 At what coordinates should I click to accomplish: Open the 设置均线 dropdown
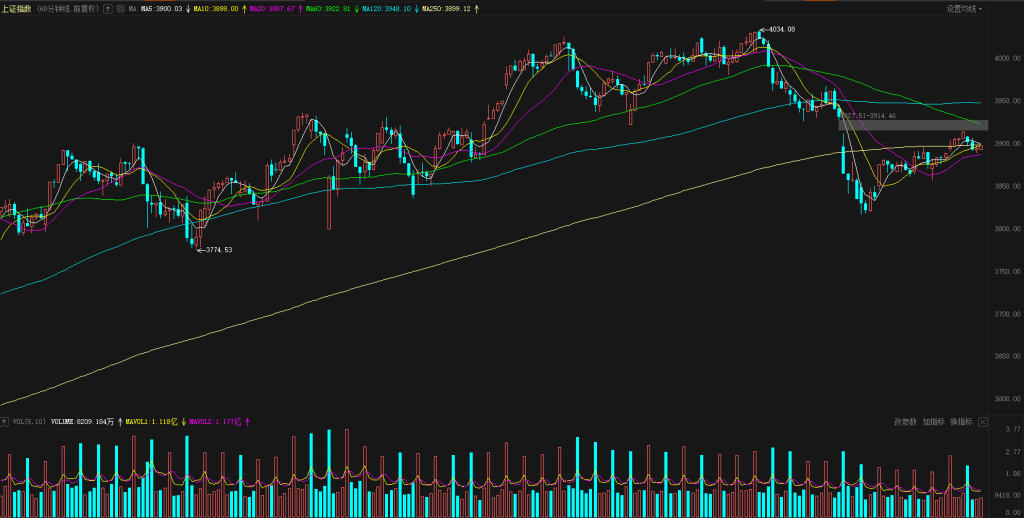964,9
